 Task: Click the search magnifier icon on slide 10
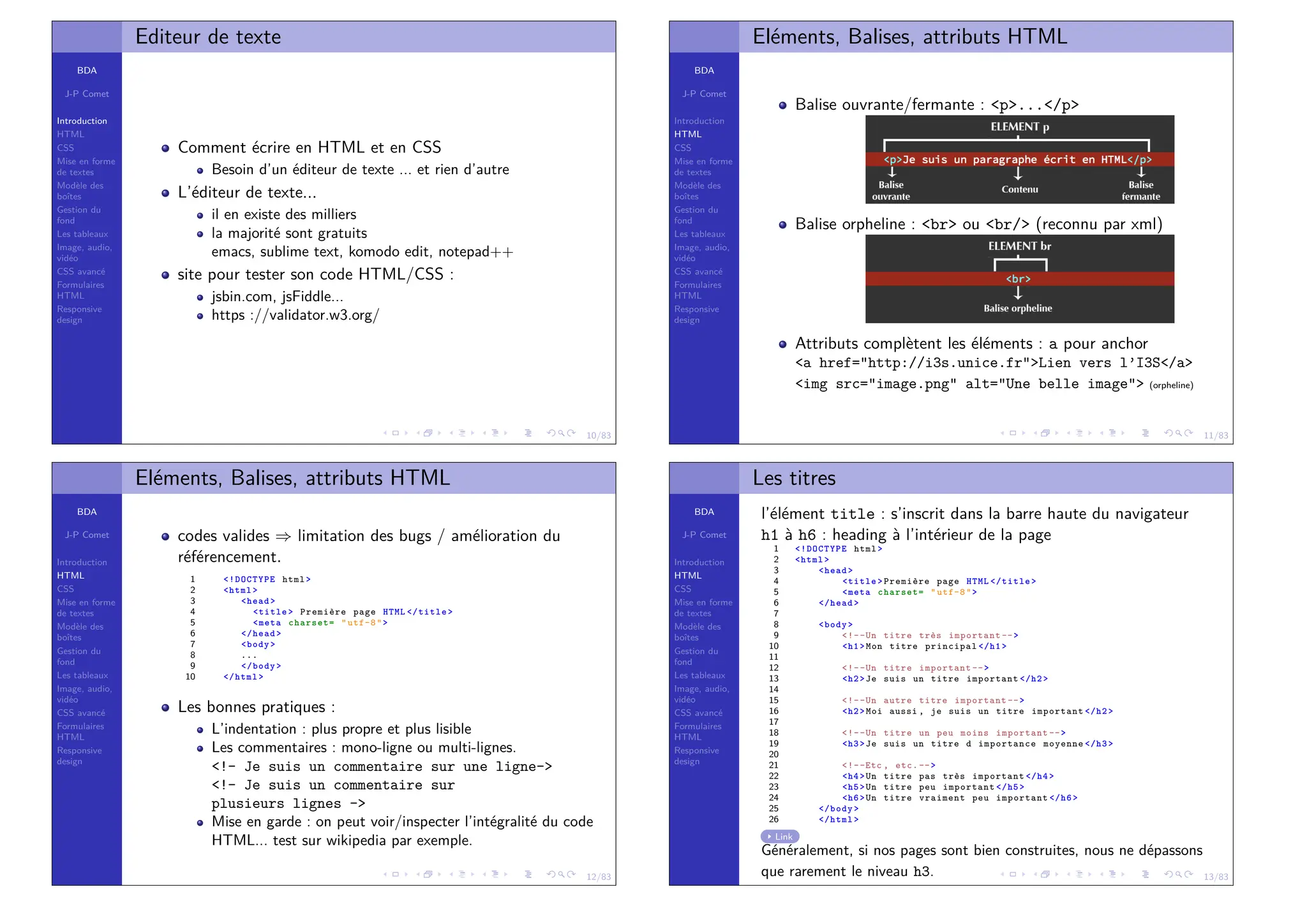tap(562, 433)
